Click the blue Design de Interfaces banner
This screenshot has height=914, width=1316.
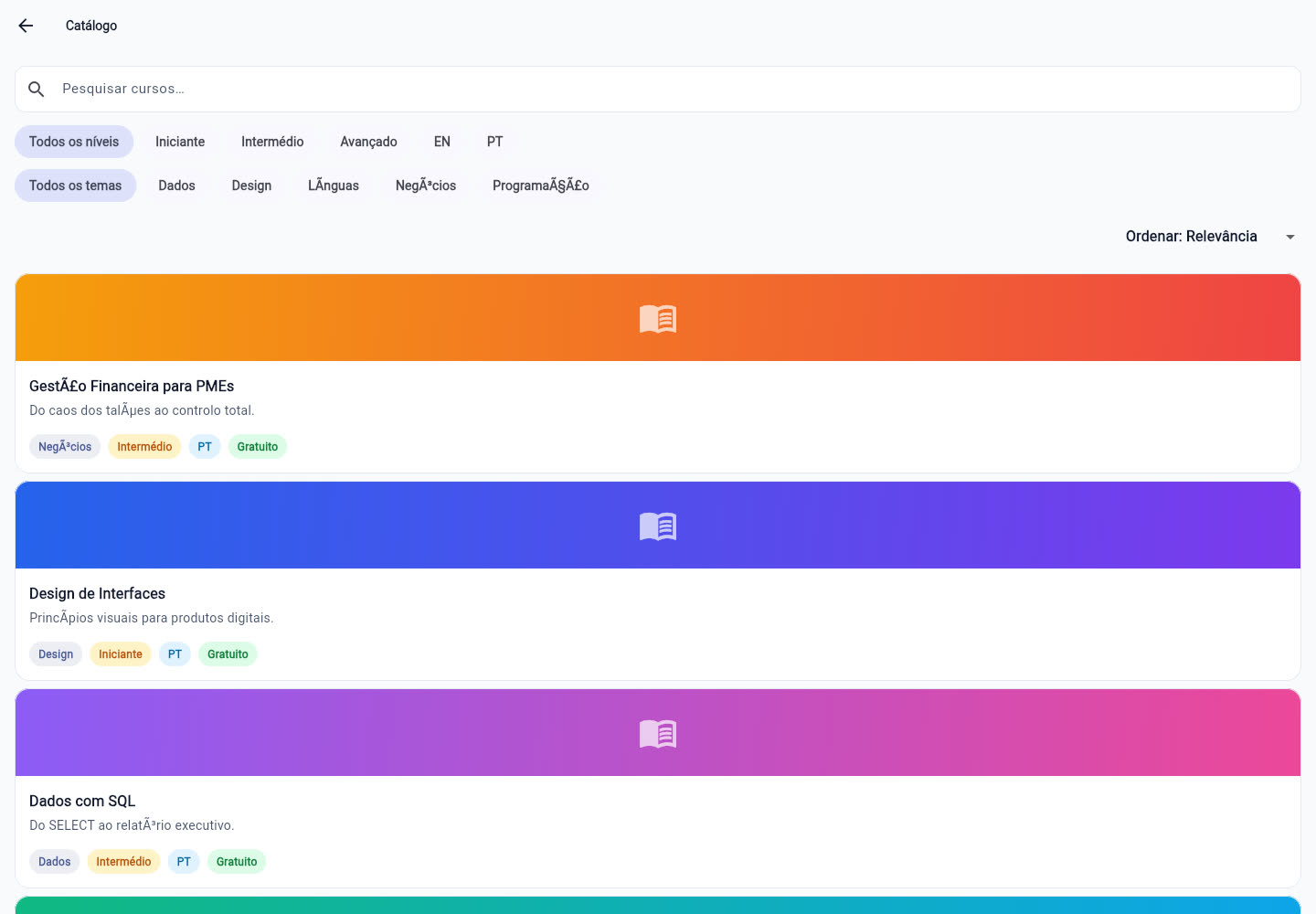(658, 526)
